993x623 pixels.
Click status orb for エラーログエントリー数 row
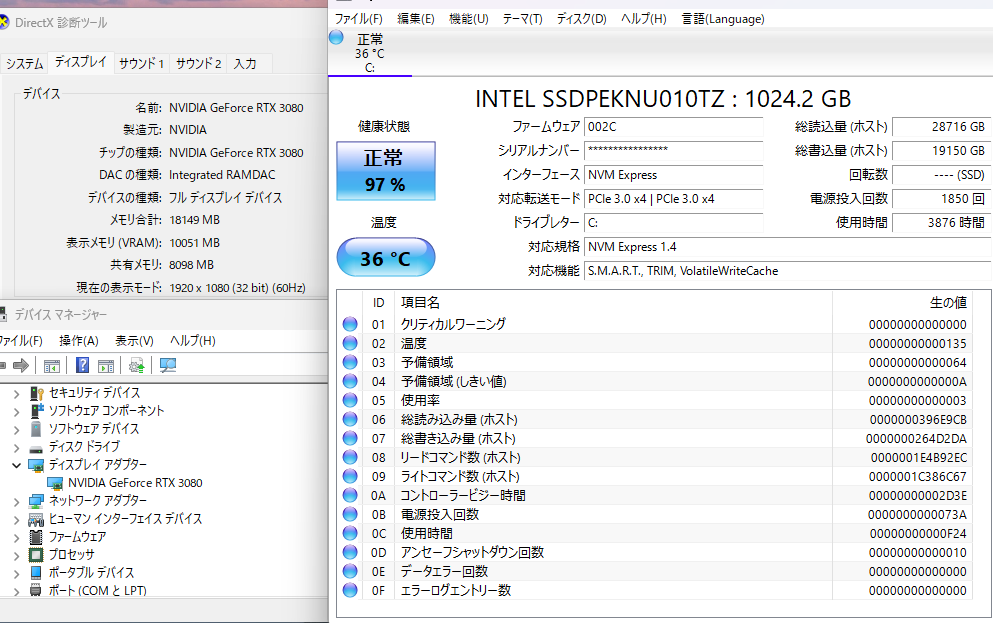350,590
